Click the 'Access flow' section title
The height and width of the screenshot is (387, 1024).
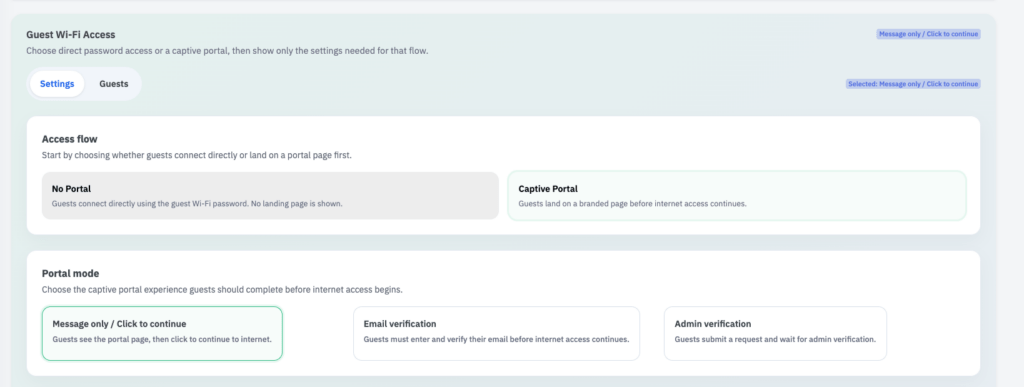pyautogui.click(x=70, y=139)
